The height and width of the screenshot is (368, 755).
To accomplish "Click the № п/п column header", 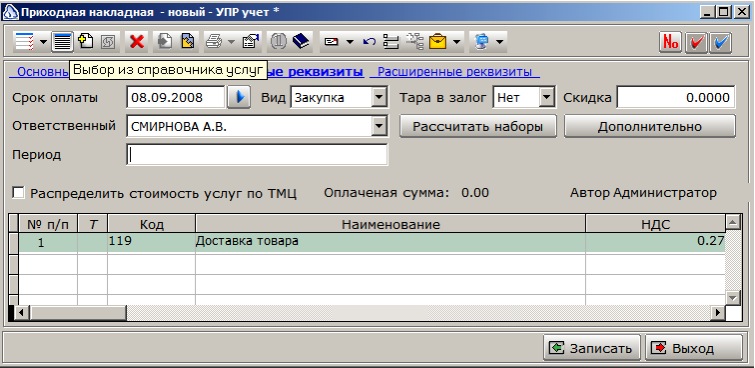I will coord(48,224).
